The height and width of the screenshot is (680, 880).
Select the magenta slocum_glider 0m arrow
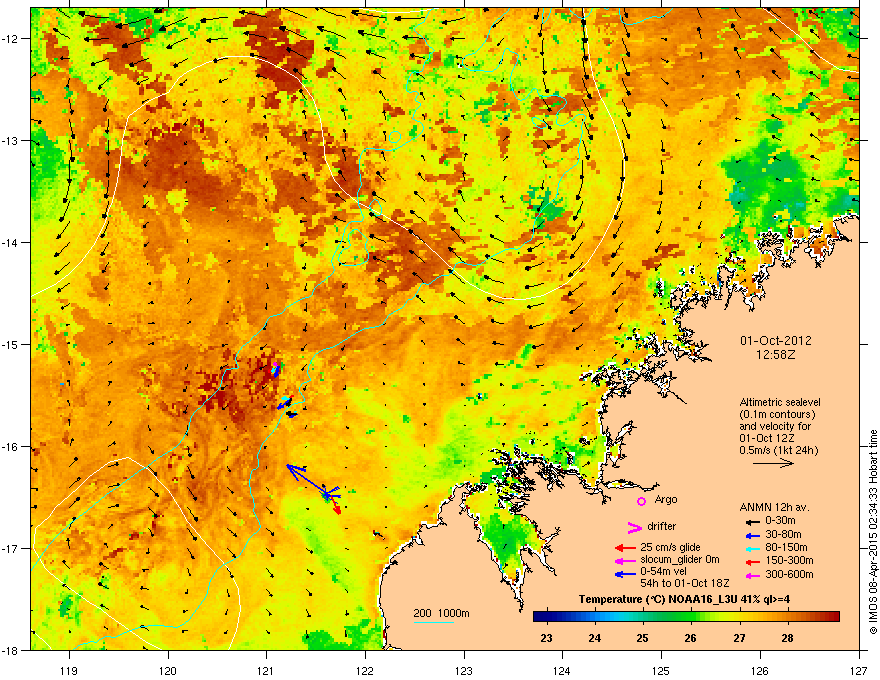coord(625,560)
